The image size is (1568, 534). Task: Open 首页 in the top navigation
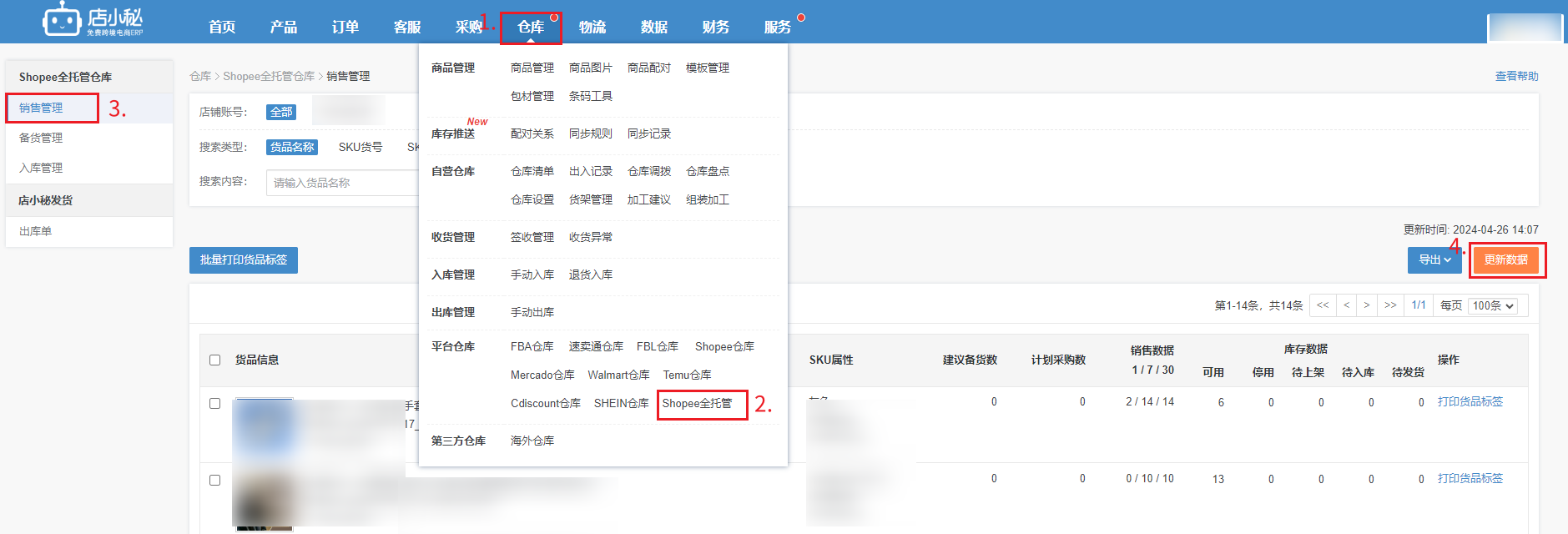pyautogui.click(x=222, y=27)
